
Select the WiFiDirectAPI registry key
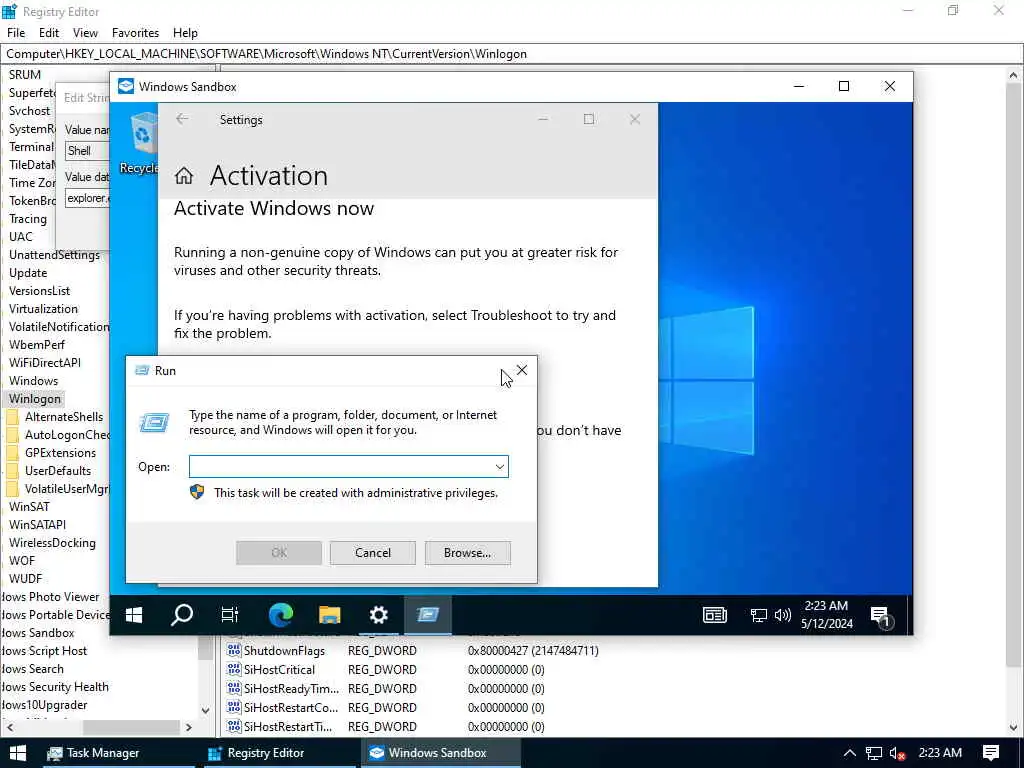pos(45,362)
